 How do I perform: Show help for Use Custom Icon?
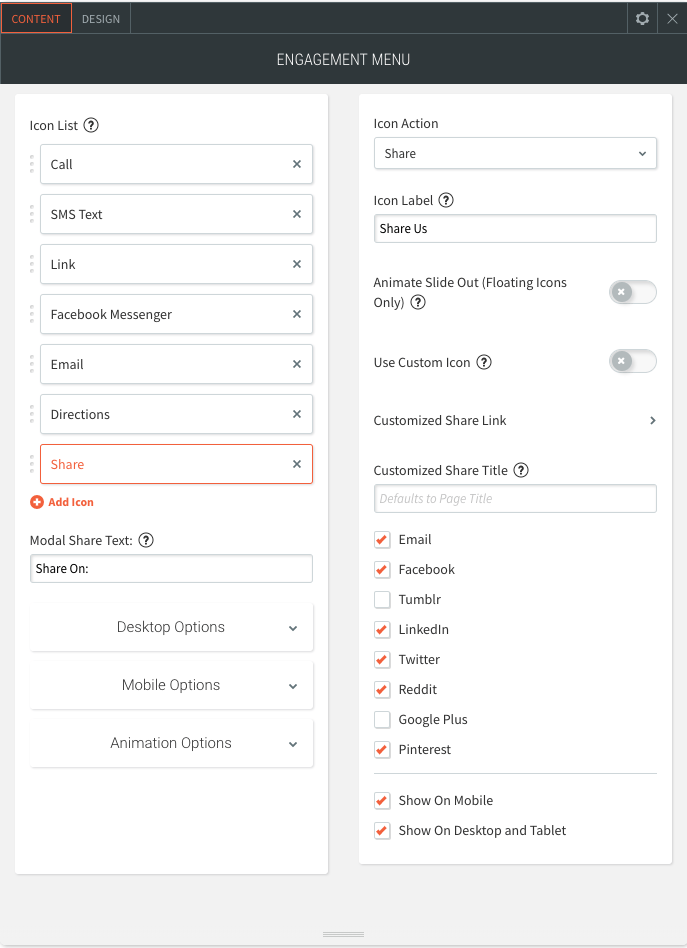(x=484, y=362)
